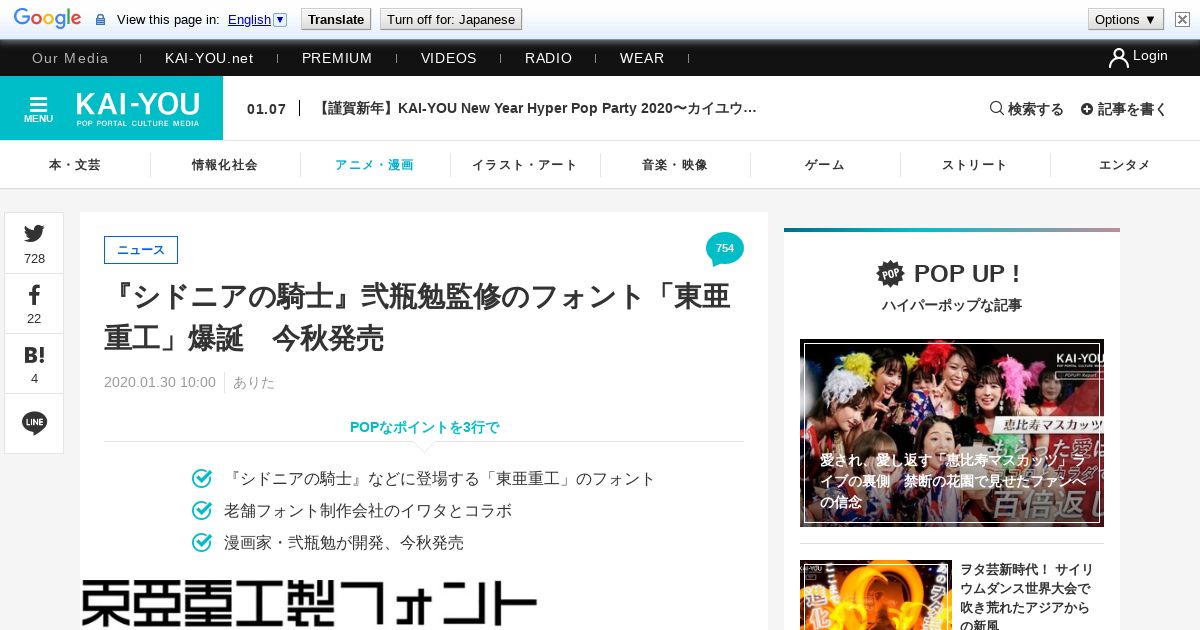Click the article date 2020.01.30 10:00
The height and width of the screenshot is (630, 1200).
tap(160, 382)
